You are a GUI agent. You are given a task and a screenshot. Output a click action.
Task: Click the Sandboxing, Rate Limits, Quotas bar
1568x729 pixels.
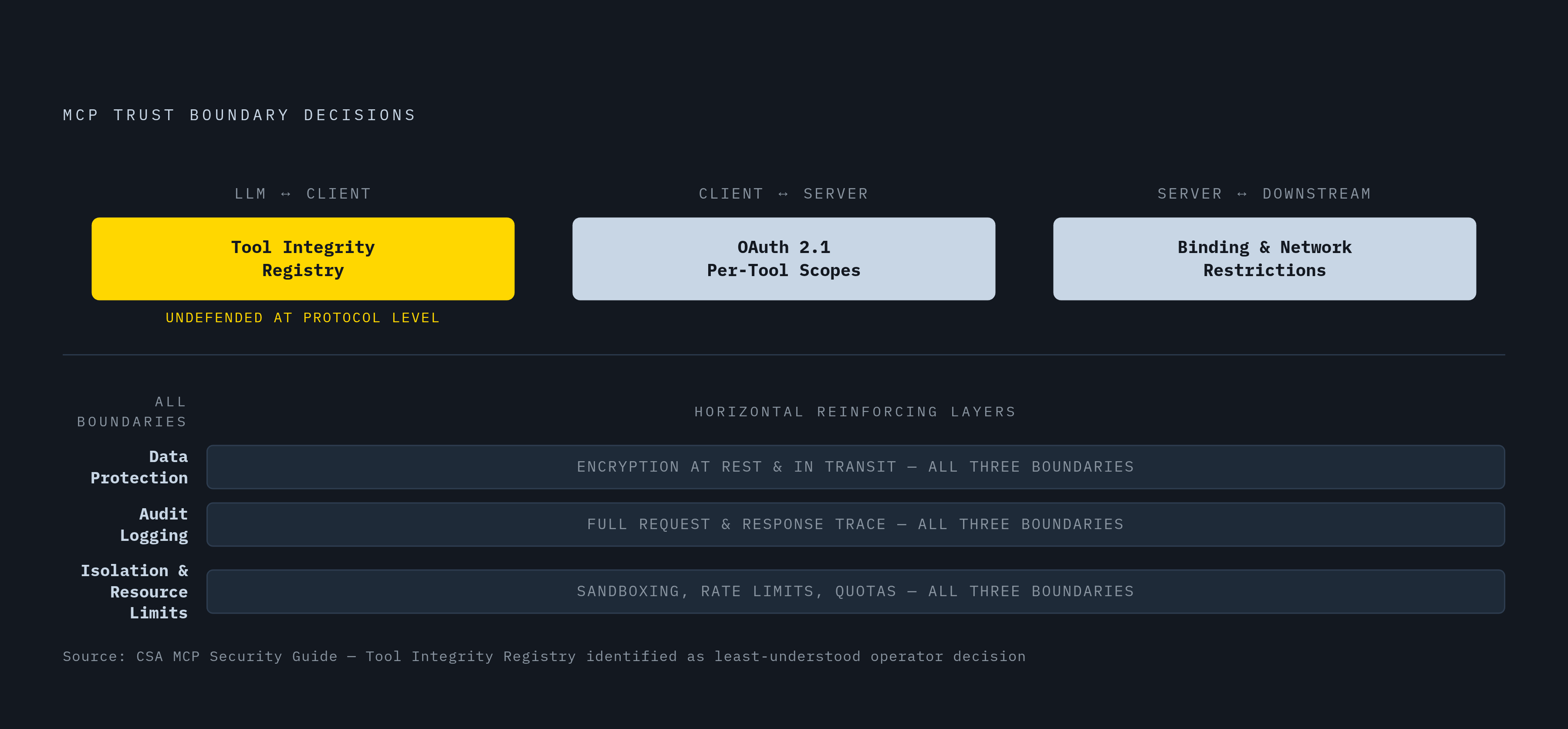click(855, 591)
